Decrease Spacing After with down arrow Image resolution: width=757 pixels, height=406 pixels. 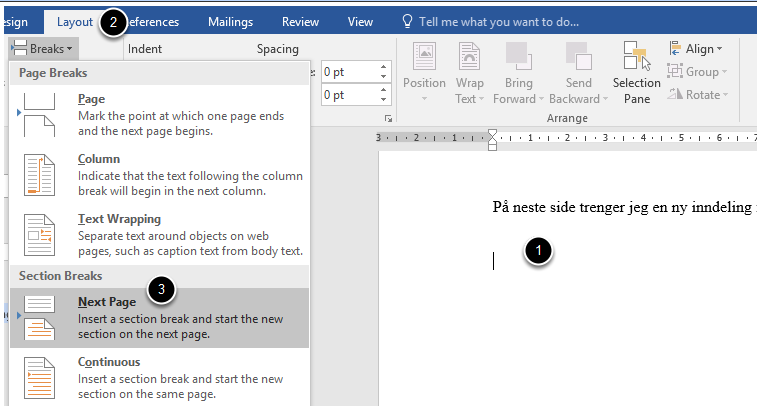point(383,100)
